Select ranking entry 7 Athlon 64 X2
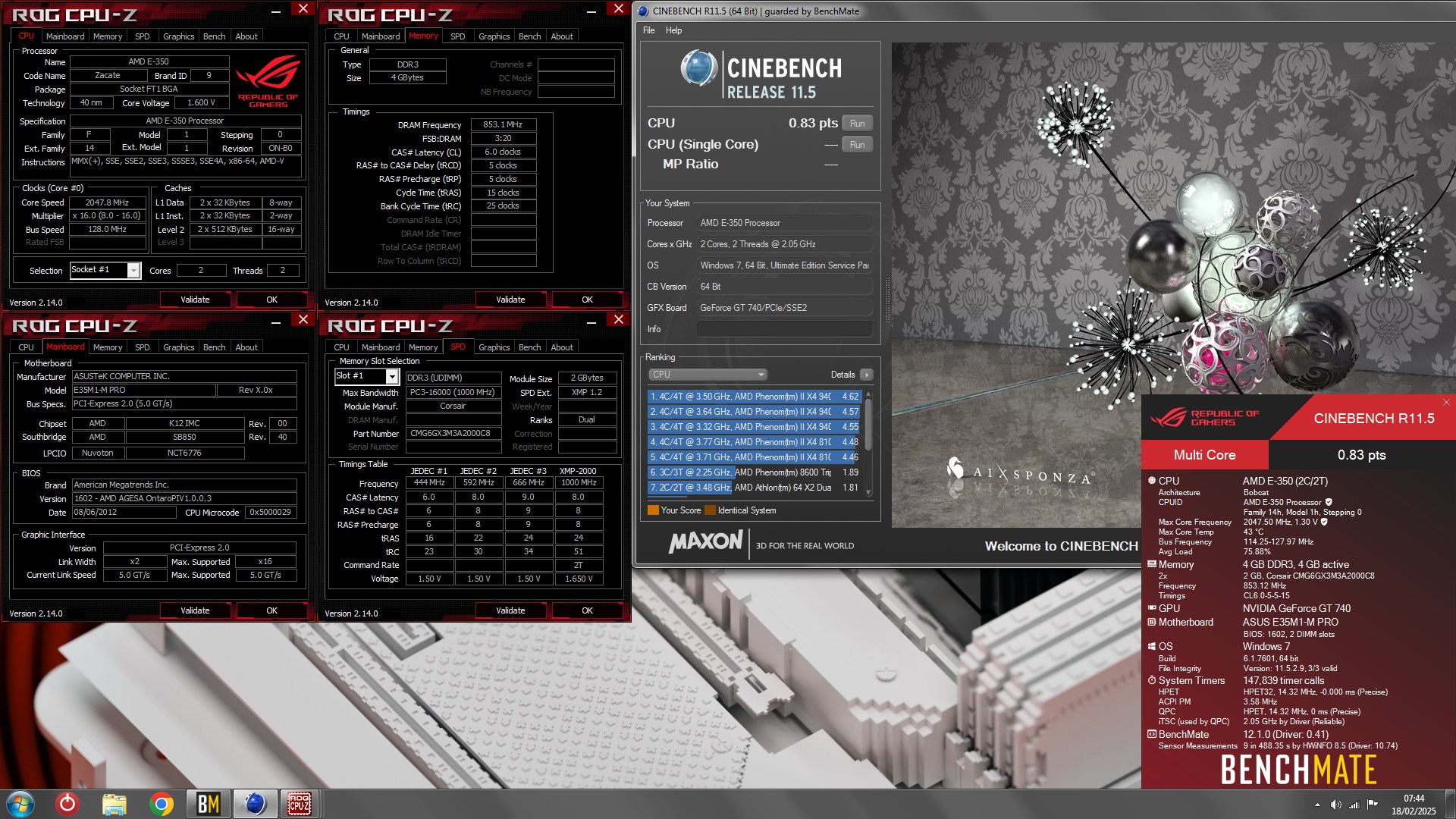 click(x=754, y=488)
